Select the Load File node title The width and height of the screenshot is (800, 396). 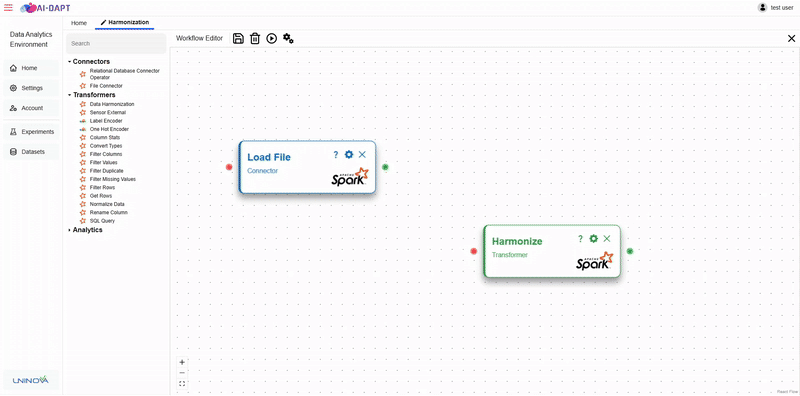point(269,157)
